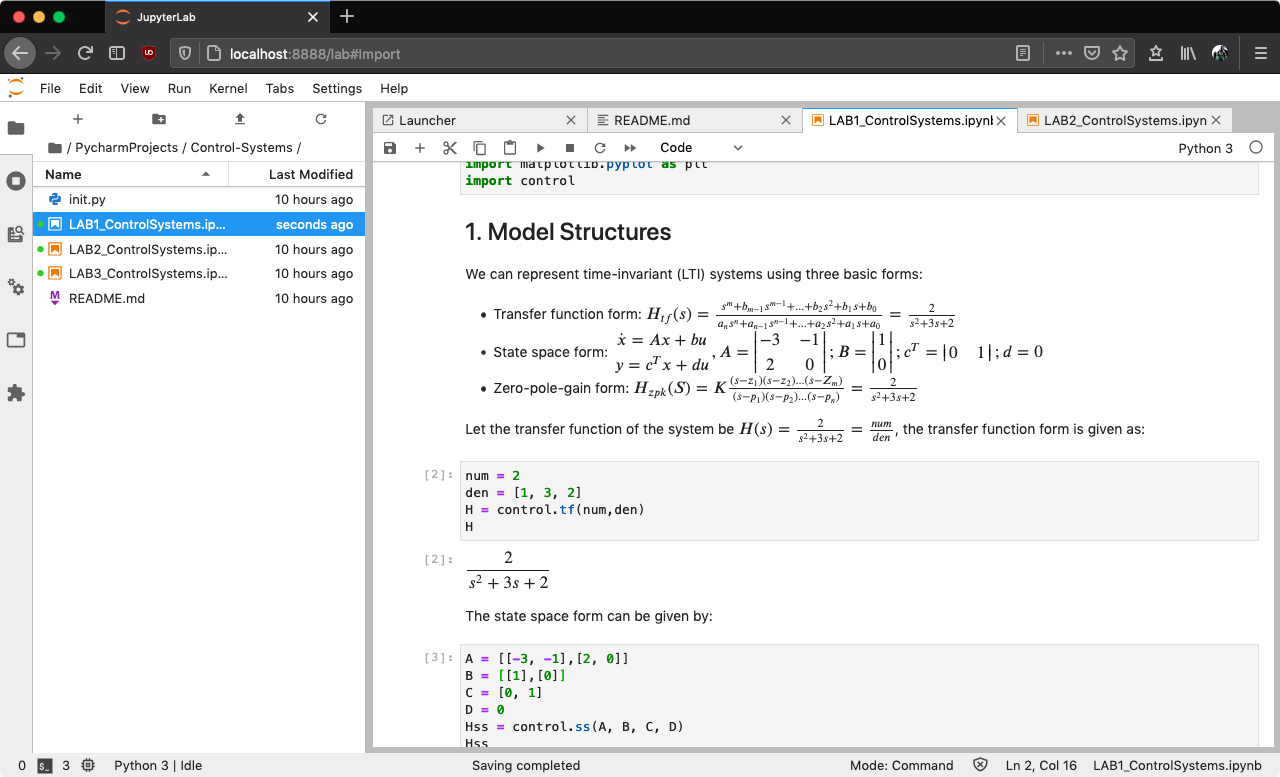Open the Firefox overflow menu

(x=1063, y=52)
